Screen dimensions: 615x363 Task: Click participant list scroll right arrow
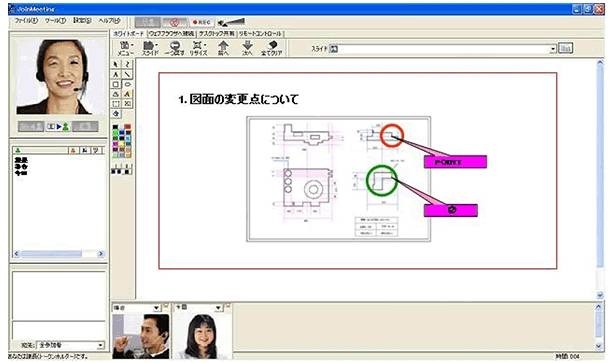(x=101, y=254)
